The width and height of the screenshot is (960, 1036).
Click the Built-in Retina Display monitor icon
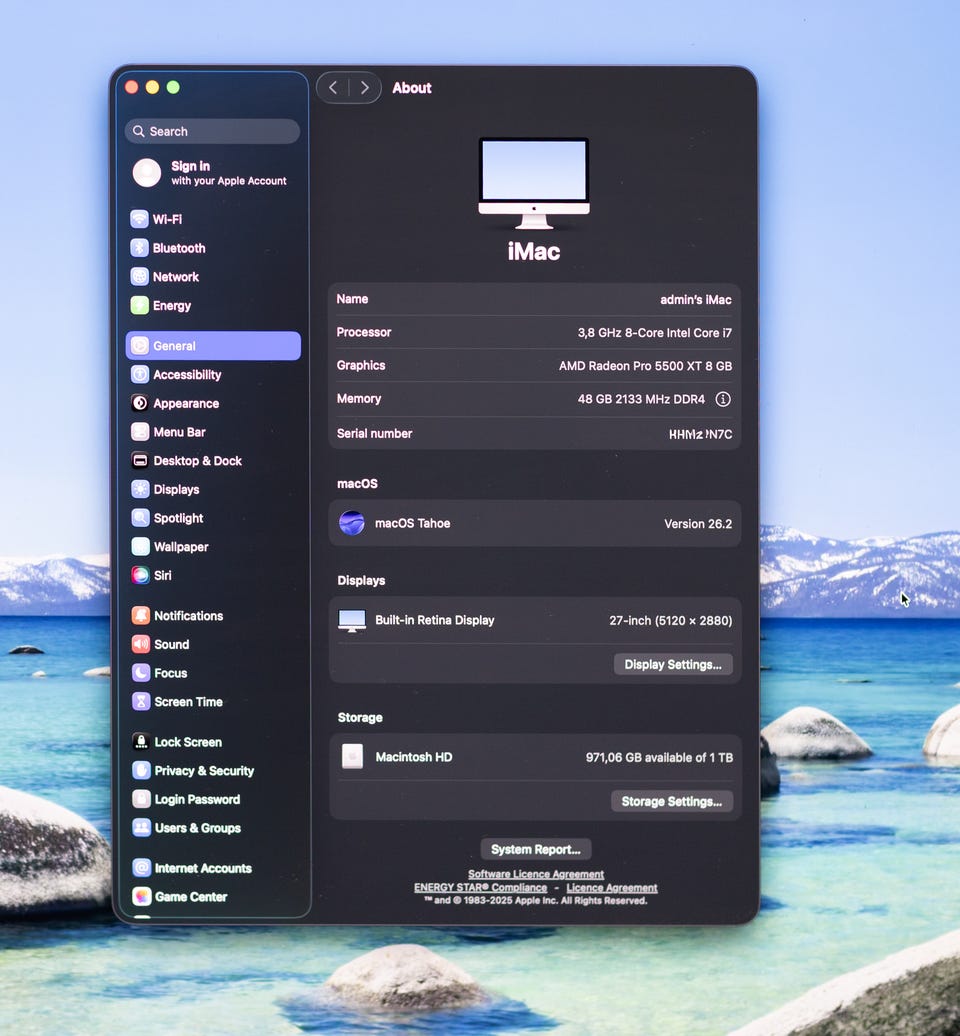point(351,620)
